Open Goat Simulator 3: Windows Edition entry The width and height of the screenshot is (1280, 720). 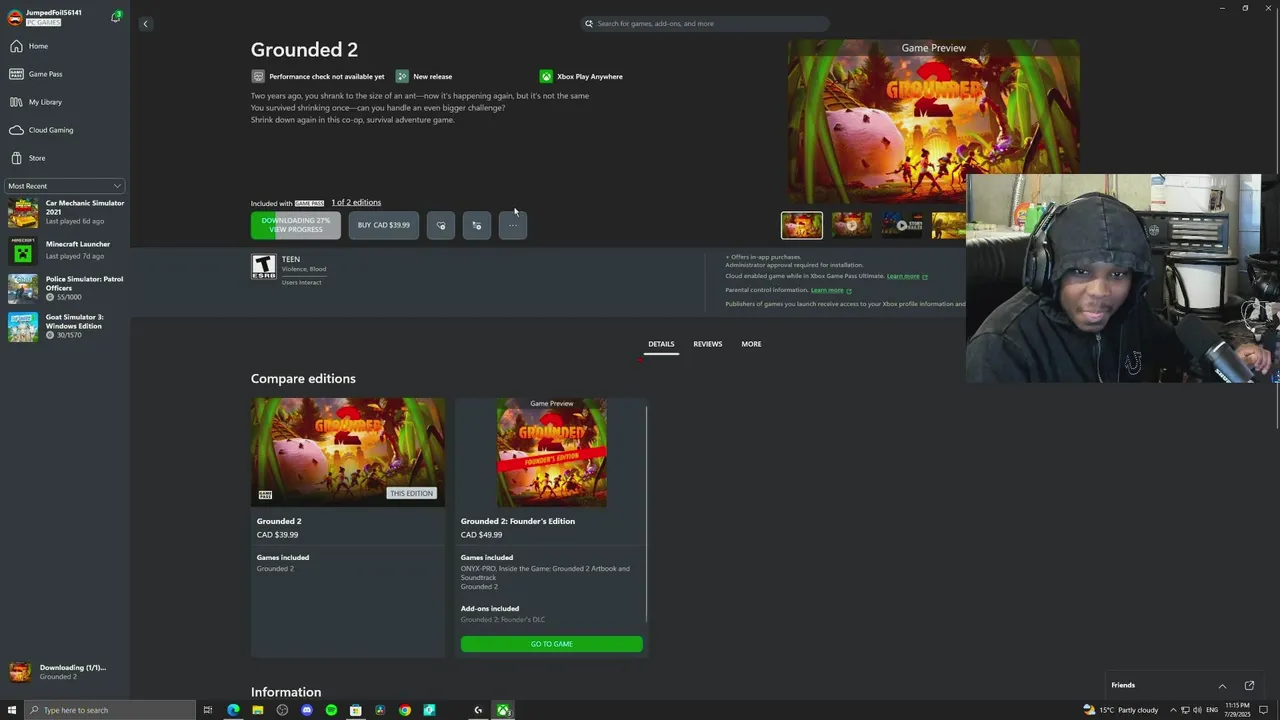66,326
